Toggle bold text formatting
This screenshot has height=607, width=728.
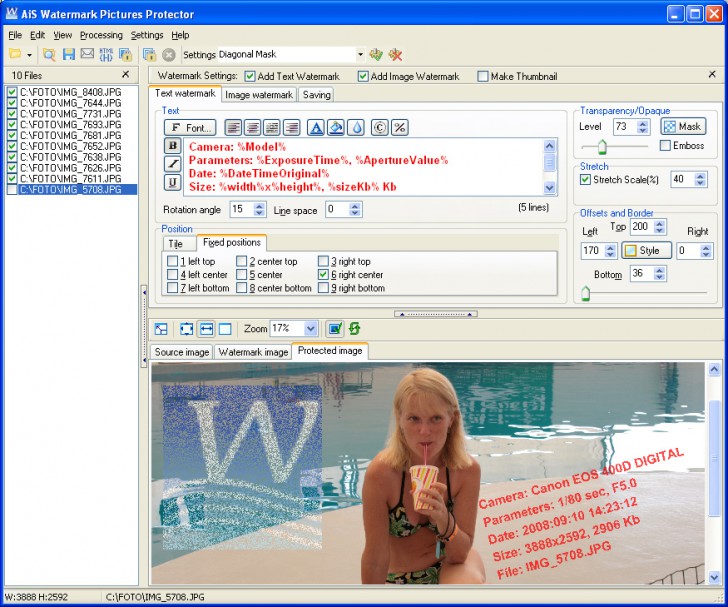point(173,146)
